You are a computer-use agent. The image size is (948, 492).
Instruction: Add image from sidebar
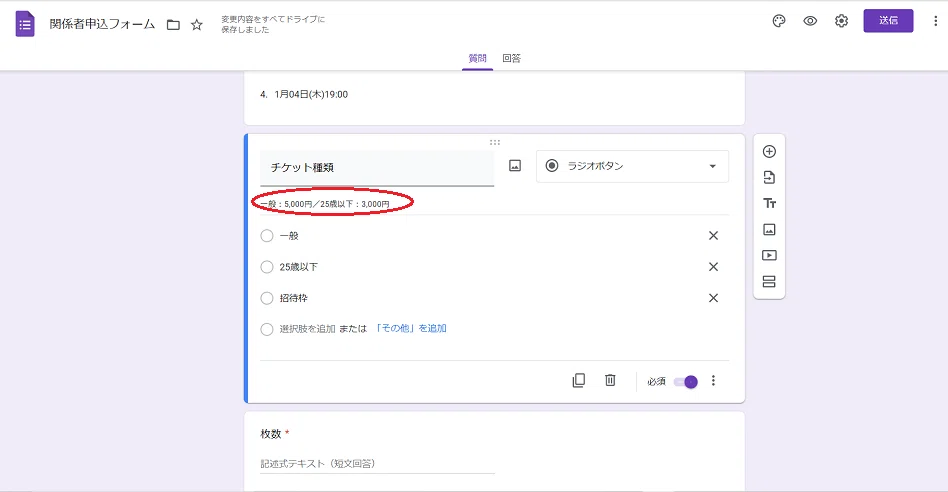769,229
